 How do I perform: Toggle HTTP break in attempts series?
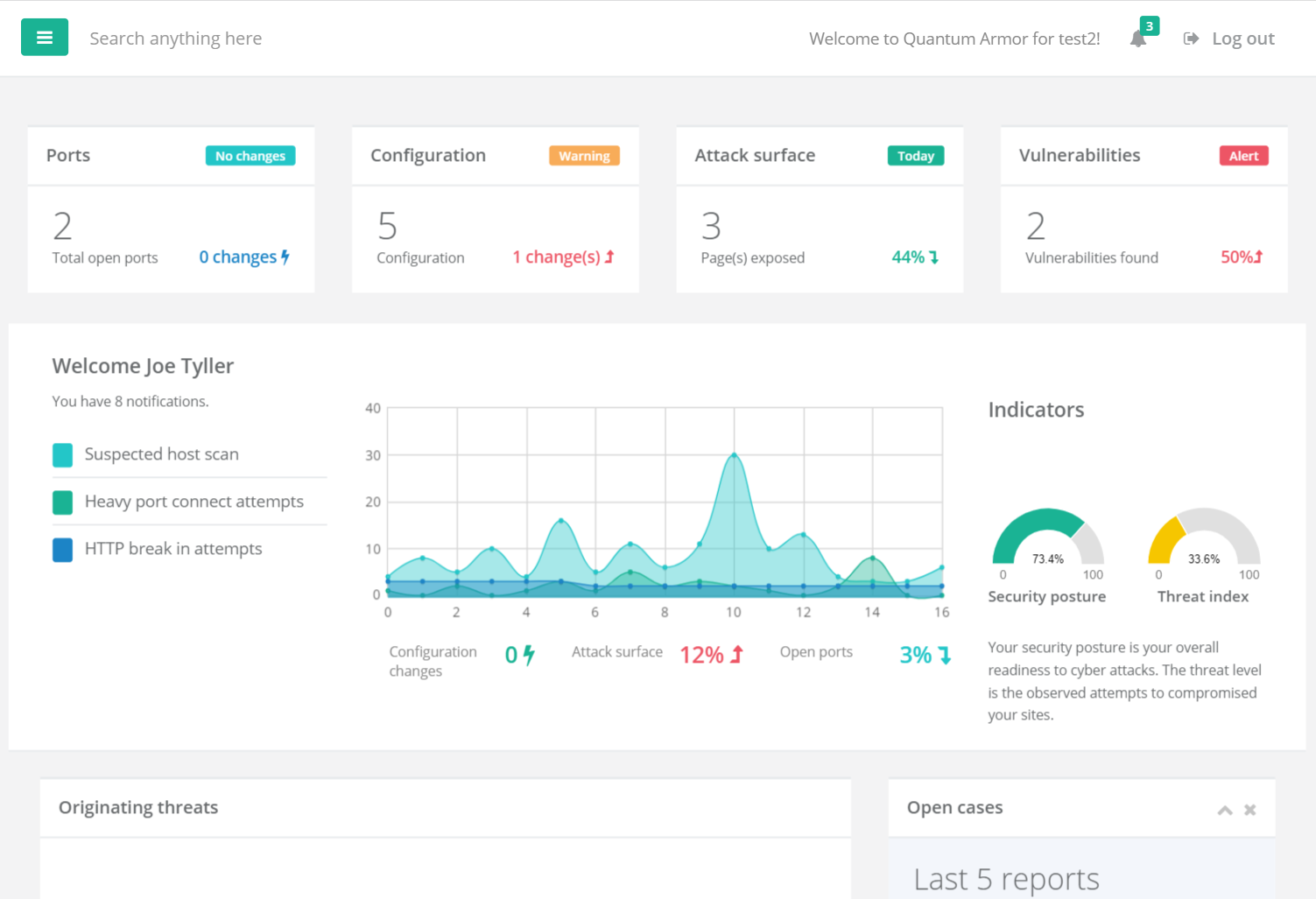(x=63, y=550)
